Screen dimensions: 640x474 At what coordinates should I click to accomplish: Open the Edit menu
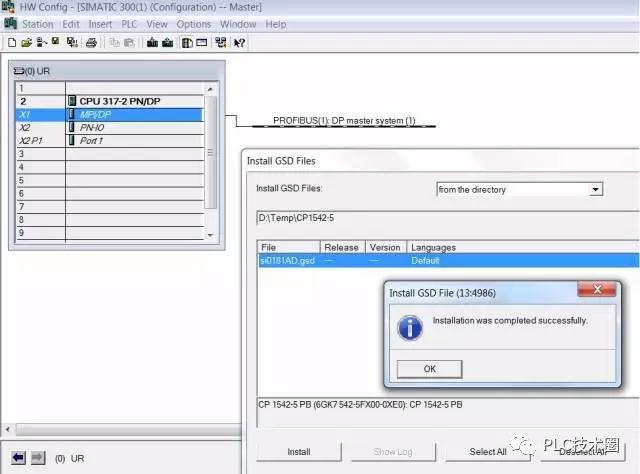[71, 24]
